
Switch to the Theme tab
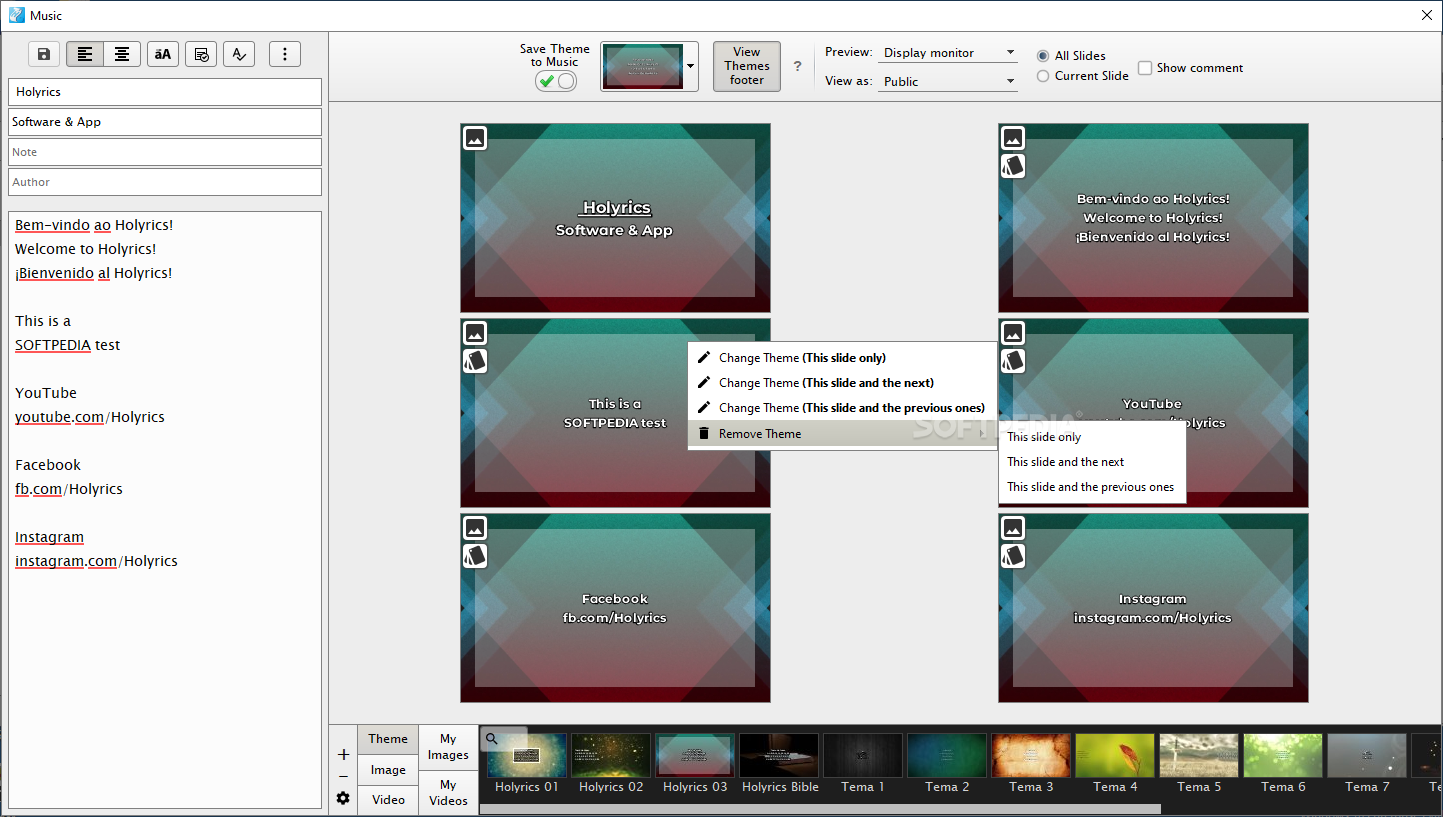point(388,739)
